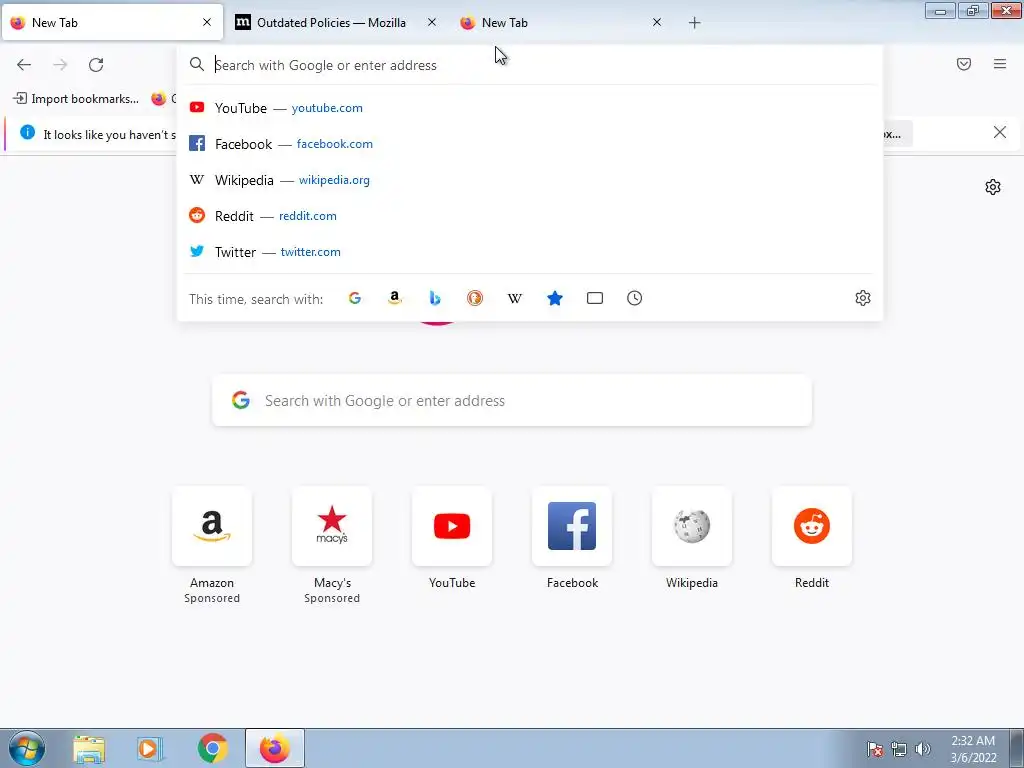This screenshot has width=1024, height=768.
Task: Open a new tab with plus button
Action: [694, 23]
